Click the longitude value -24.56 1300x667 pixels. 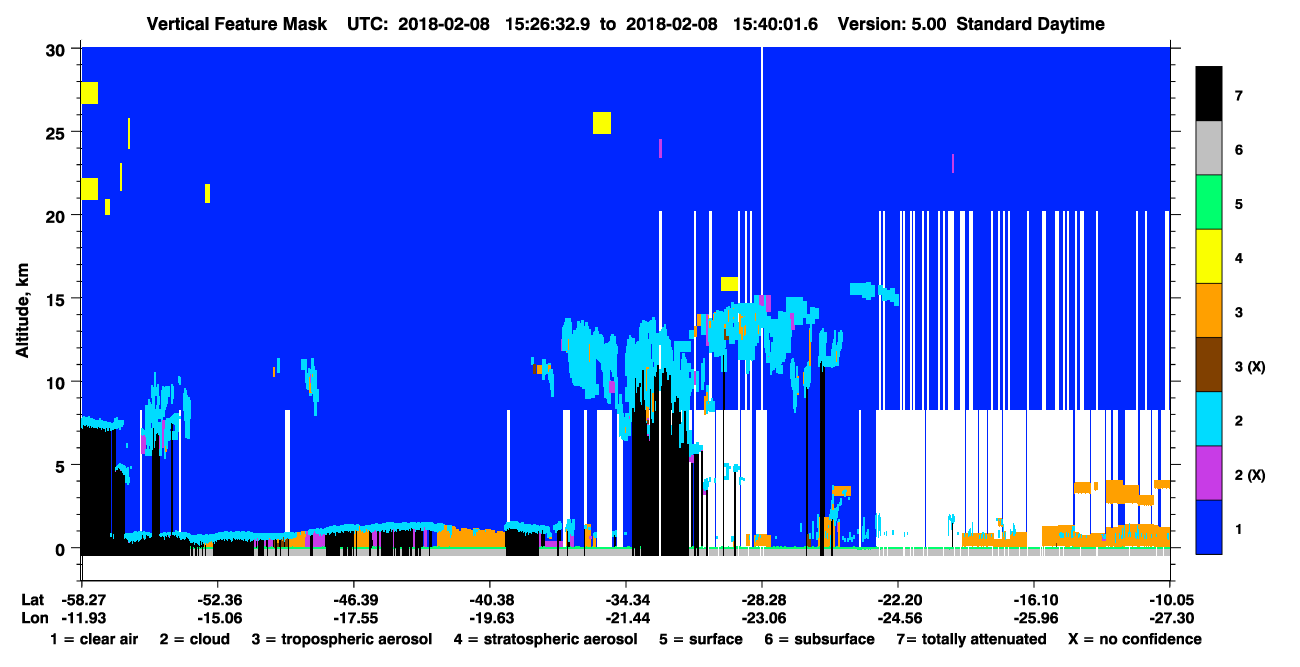click(898, 618)
